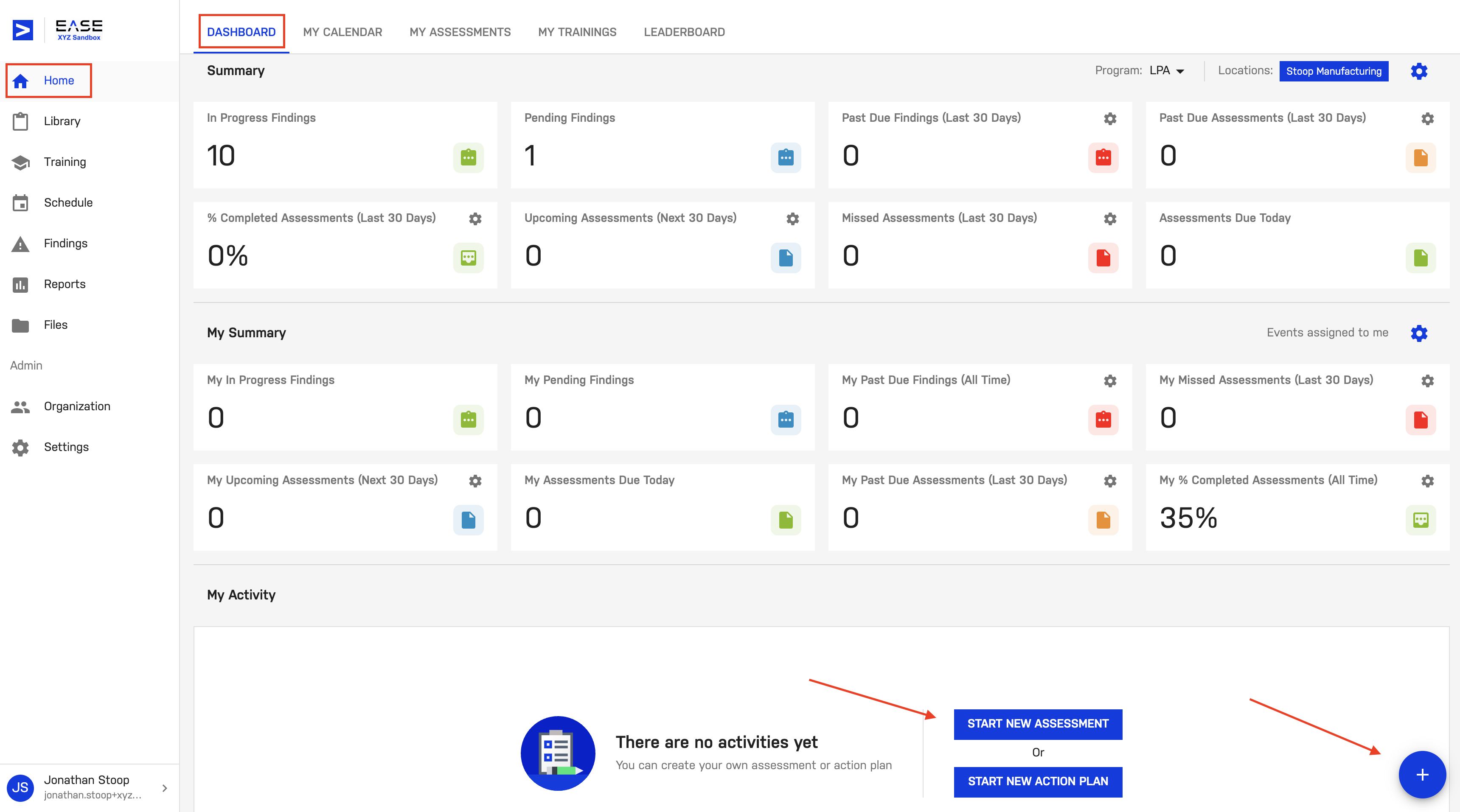
Task: Open the Reports menu label
Action: (65, 285)
